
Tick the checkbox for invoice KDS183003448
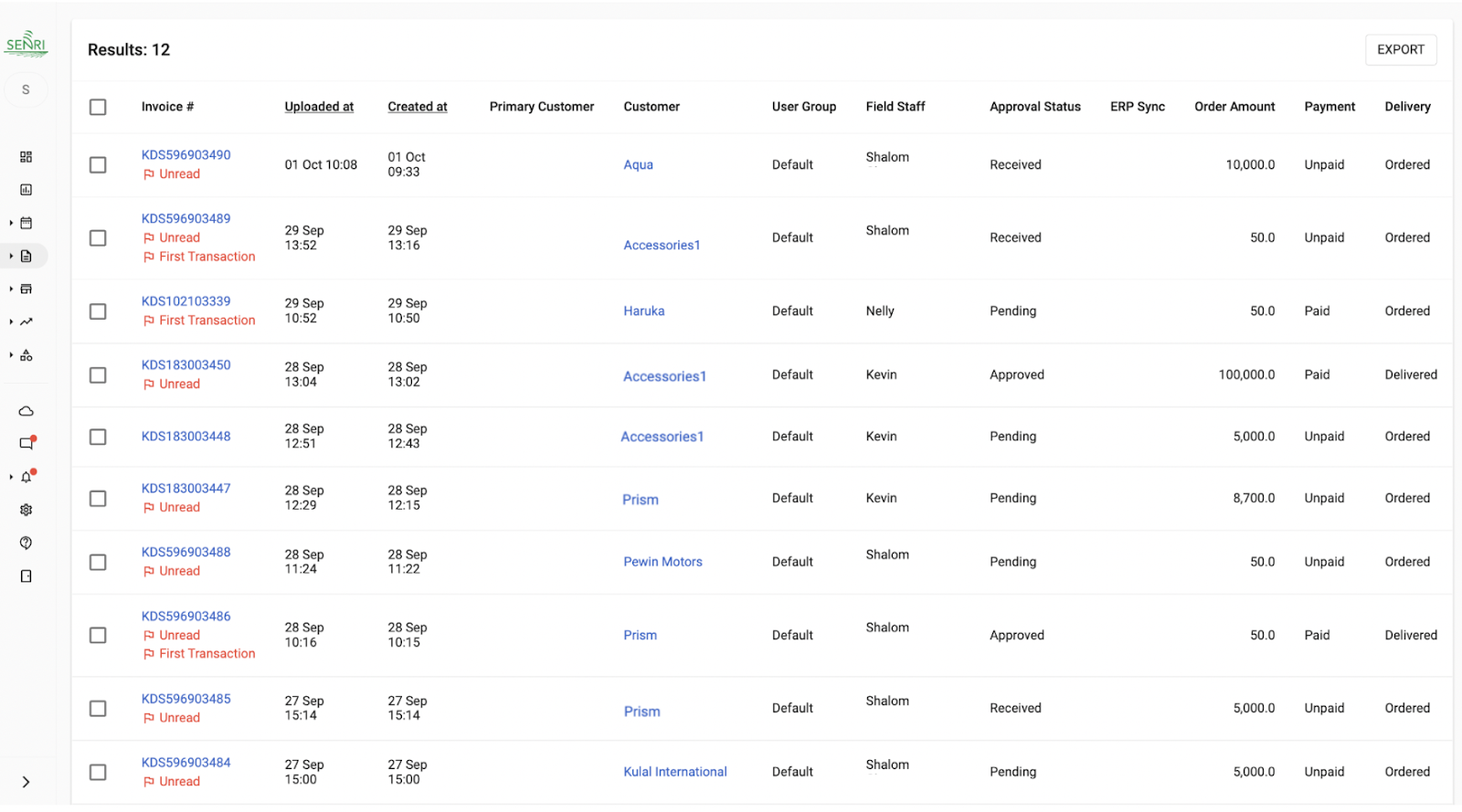98,437
